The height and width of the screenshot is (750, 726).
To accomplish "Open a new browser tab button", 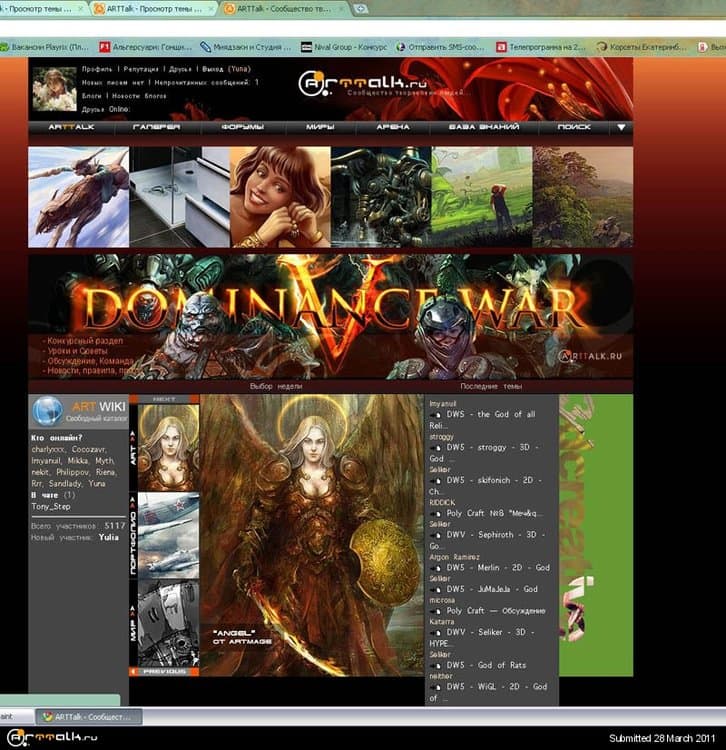I will click(x=360, y=9).
